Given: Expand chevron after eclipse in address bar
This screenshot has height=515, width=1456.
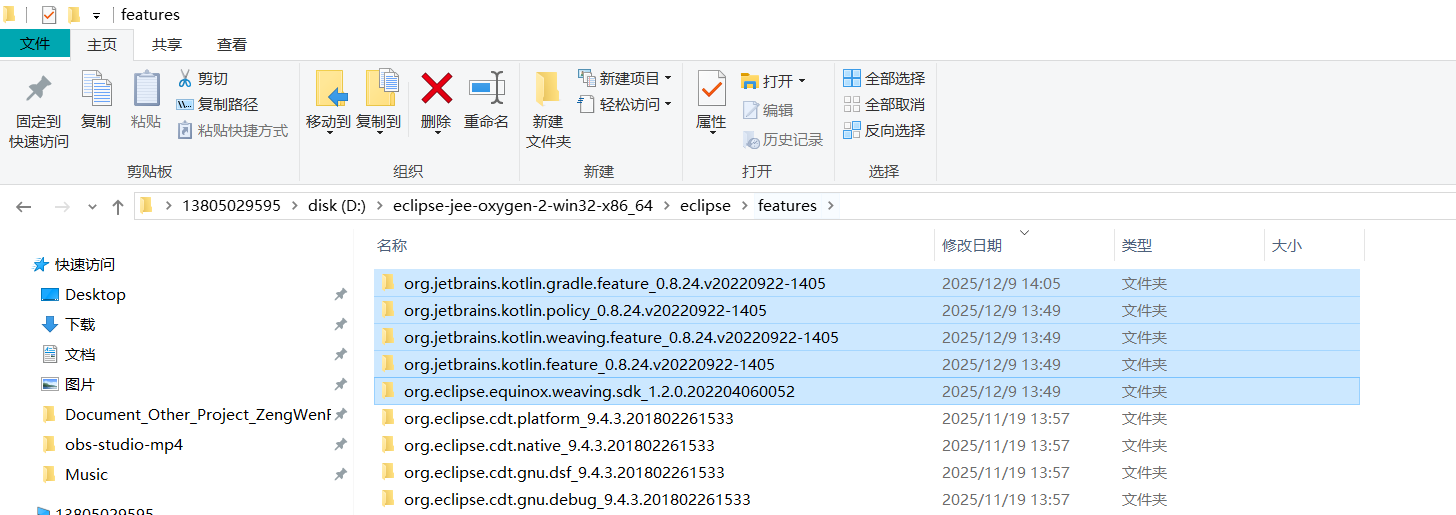Looking at the screenshot, I should [744, 206].
